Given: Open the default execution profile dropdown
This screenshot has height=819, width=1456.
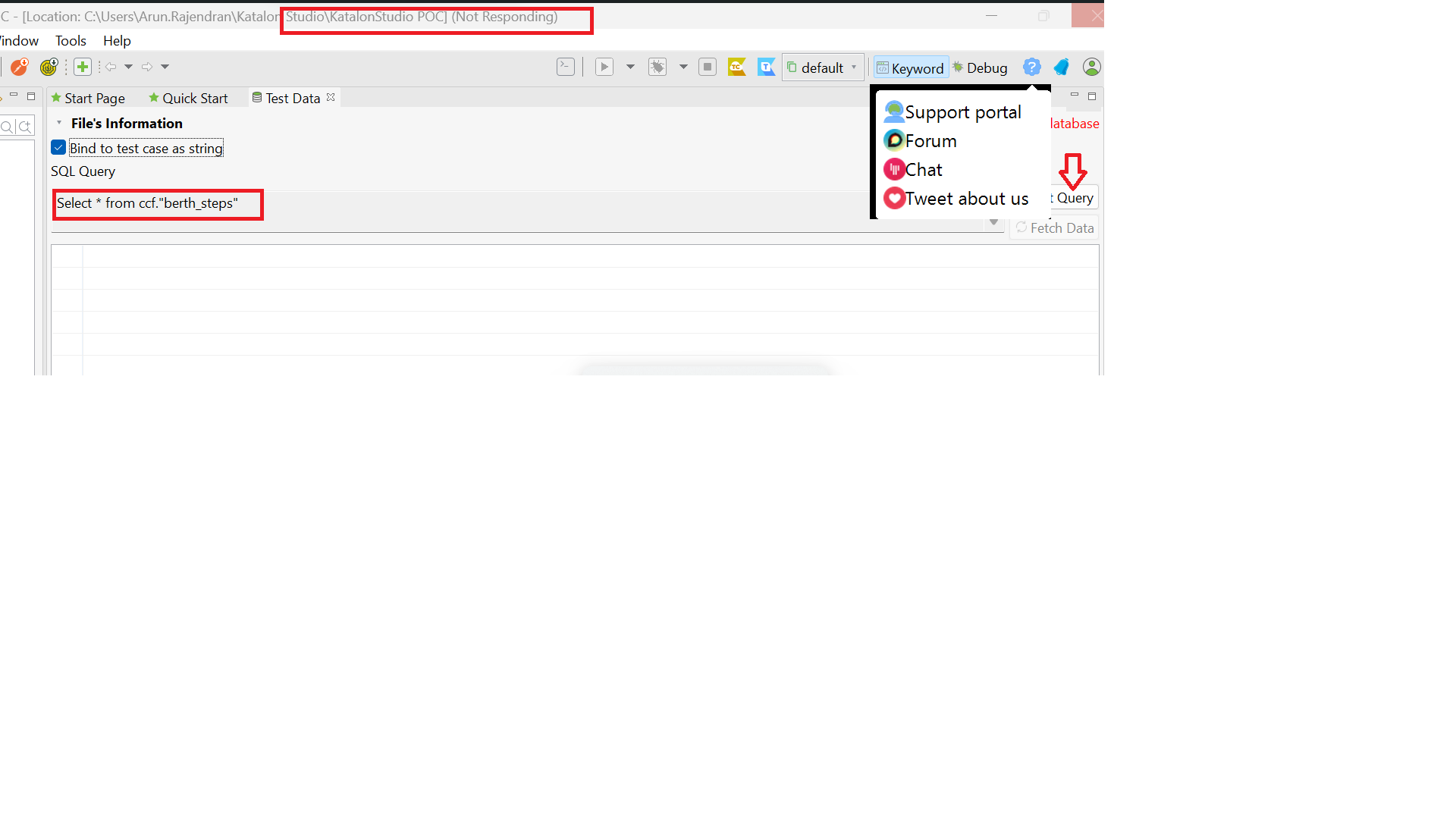Looking at the screenshot, I should tap(823, 67).
